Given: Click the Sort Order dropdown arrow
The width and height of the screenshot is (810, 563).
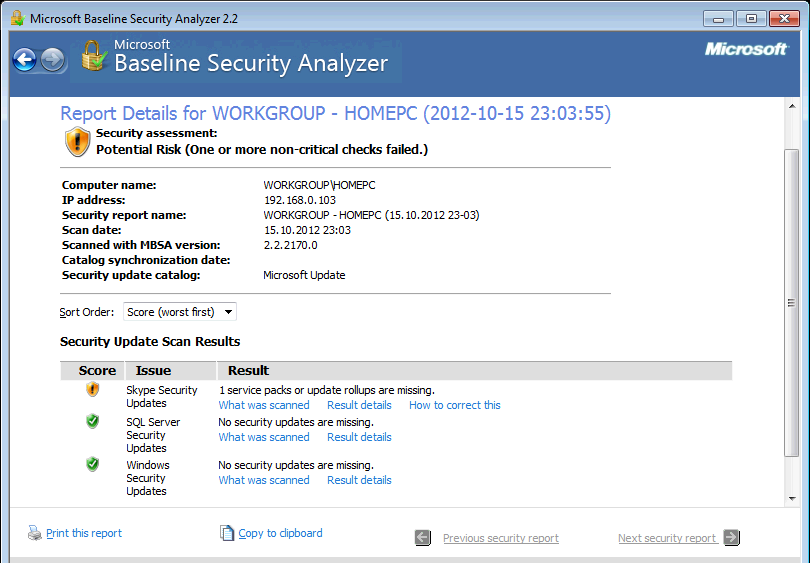Looking at the screenshot, I should [228, 312].
